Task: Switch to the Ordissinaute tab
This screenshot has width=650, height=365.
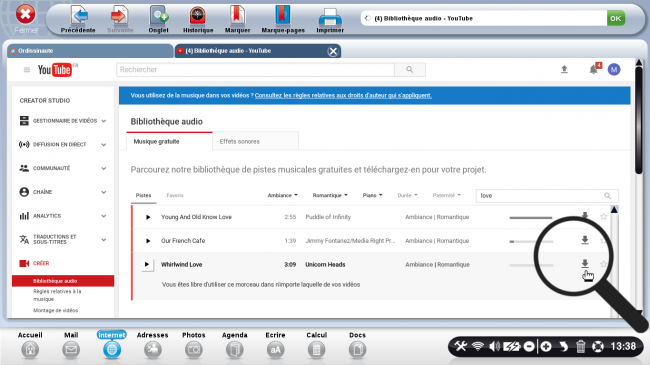Action: 90,51
